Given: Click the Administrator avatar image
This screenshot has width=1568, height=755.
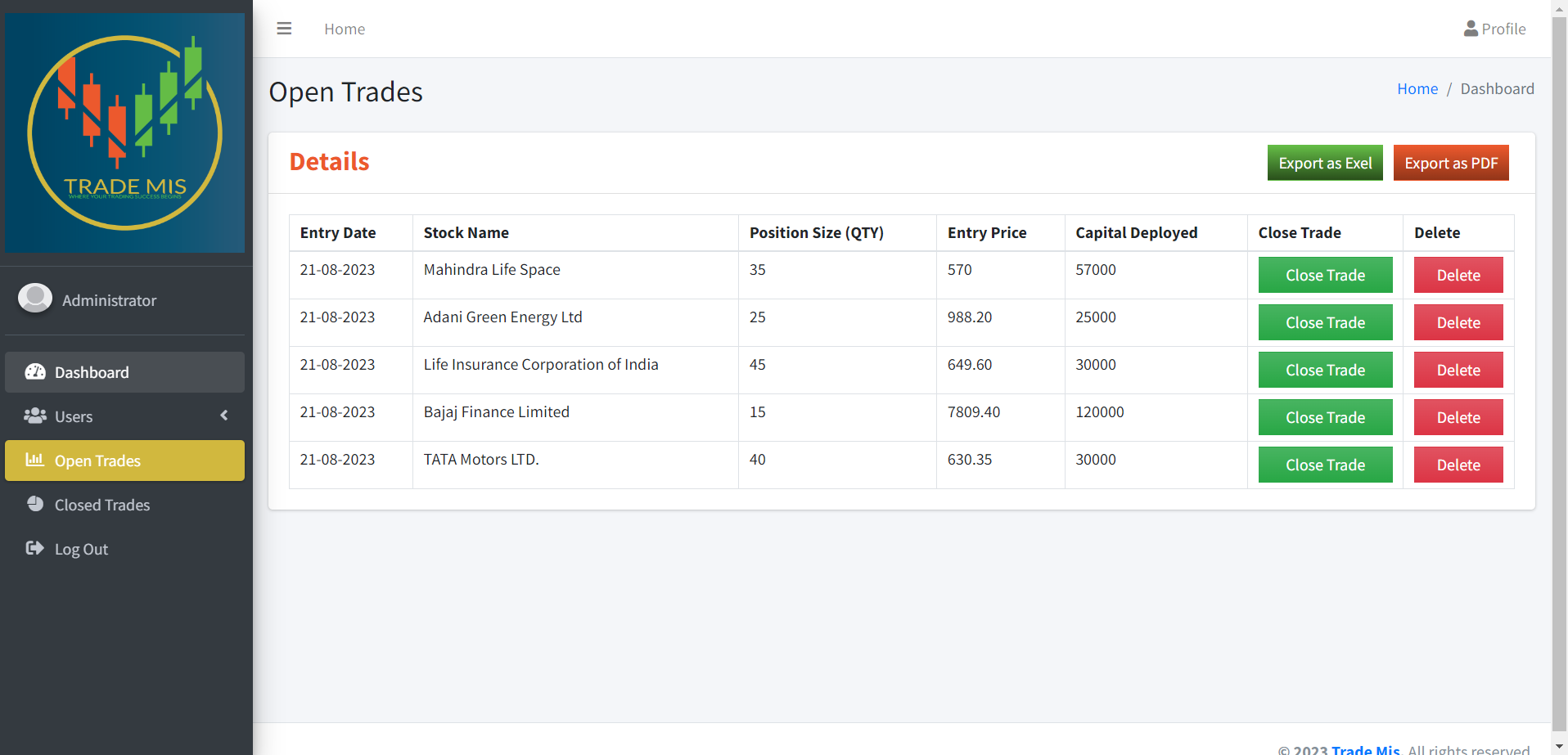Looking at the screenshot, I should click(35, 299).
